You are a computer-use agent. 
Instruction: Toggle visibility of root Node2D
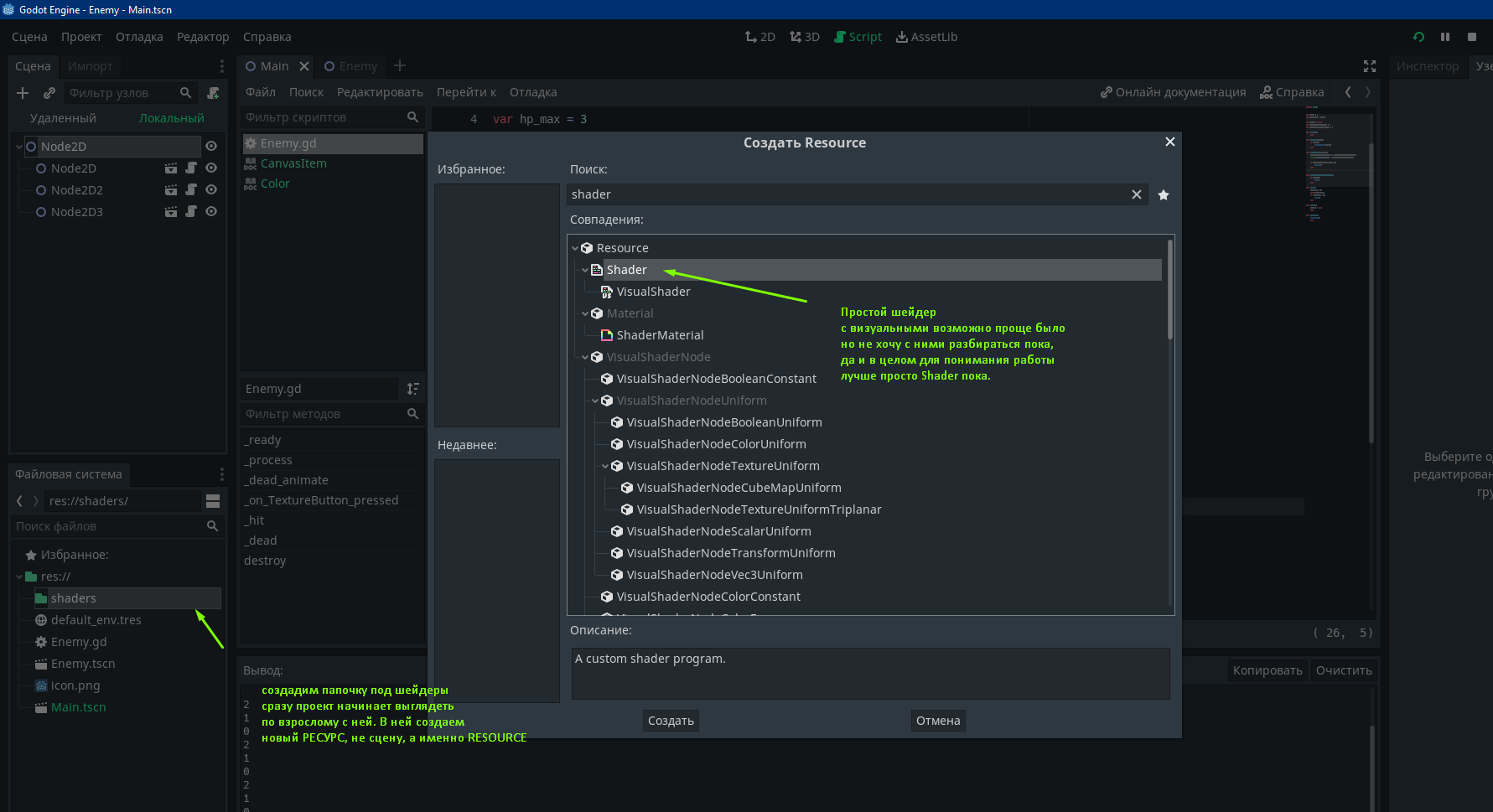click(x=211, y=147)
